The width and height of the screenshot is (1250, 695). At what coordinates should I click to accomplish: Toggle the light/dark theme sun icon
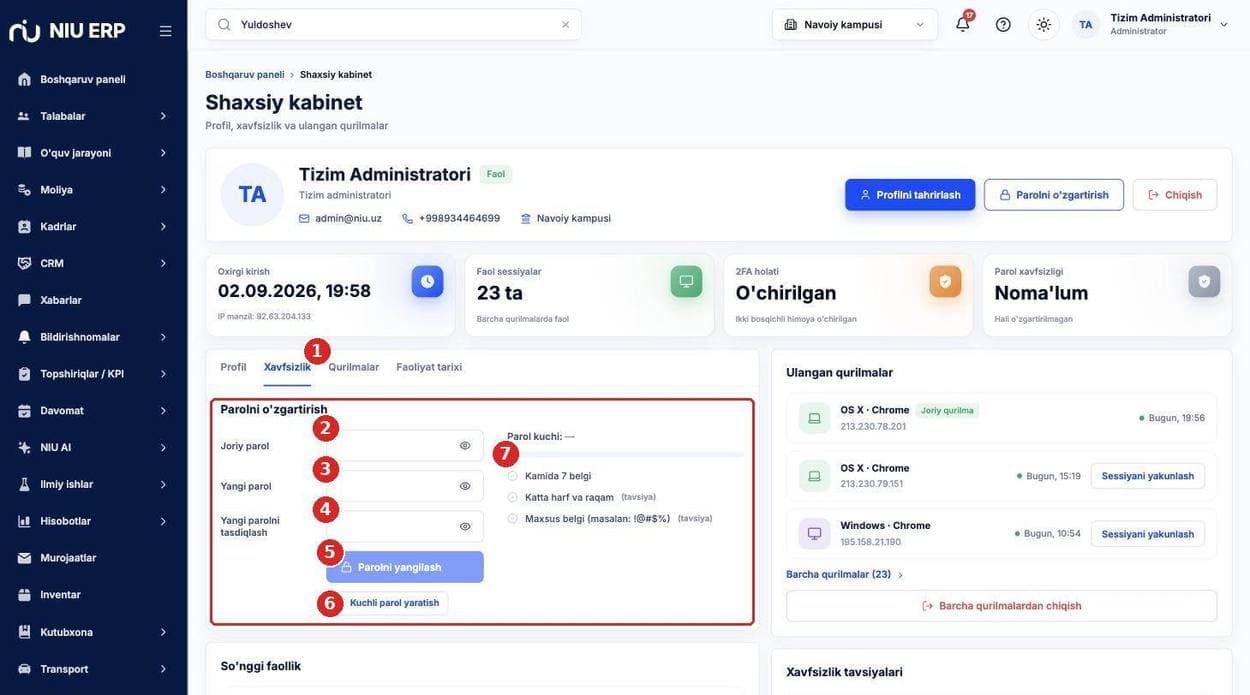click(1043, 24)
